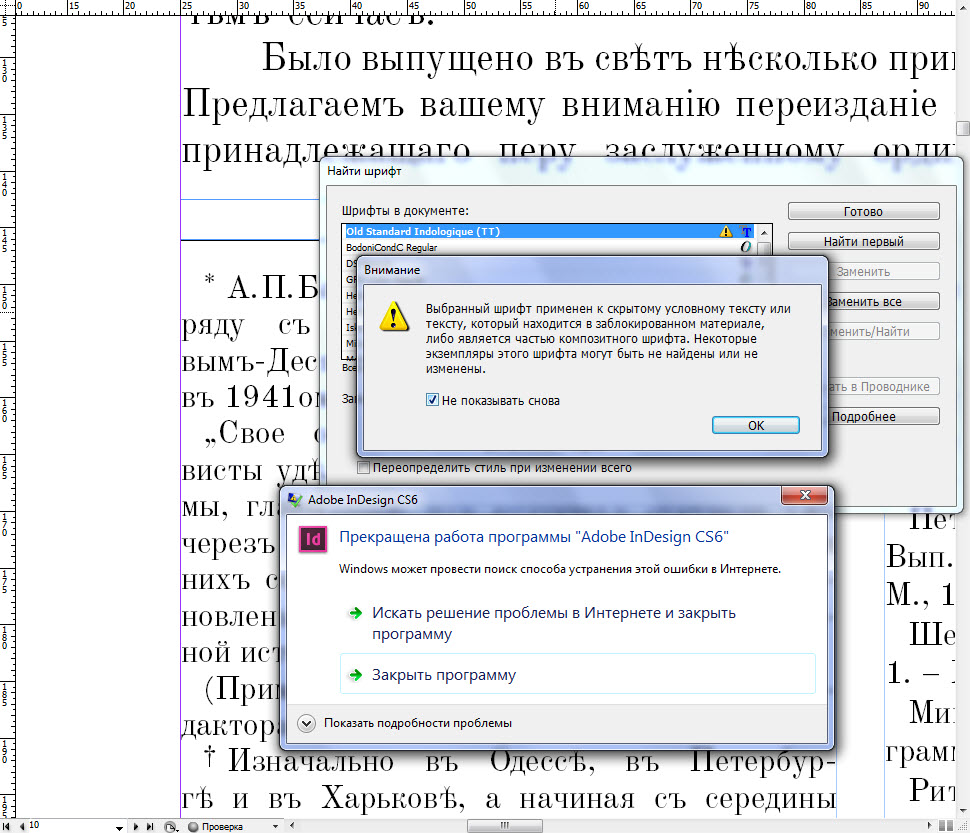The image size is (970, 833).
Task: Open the Проверка preflight menu arrow
Action: [276, 827]
